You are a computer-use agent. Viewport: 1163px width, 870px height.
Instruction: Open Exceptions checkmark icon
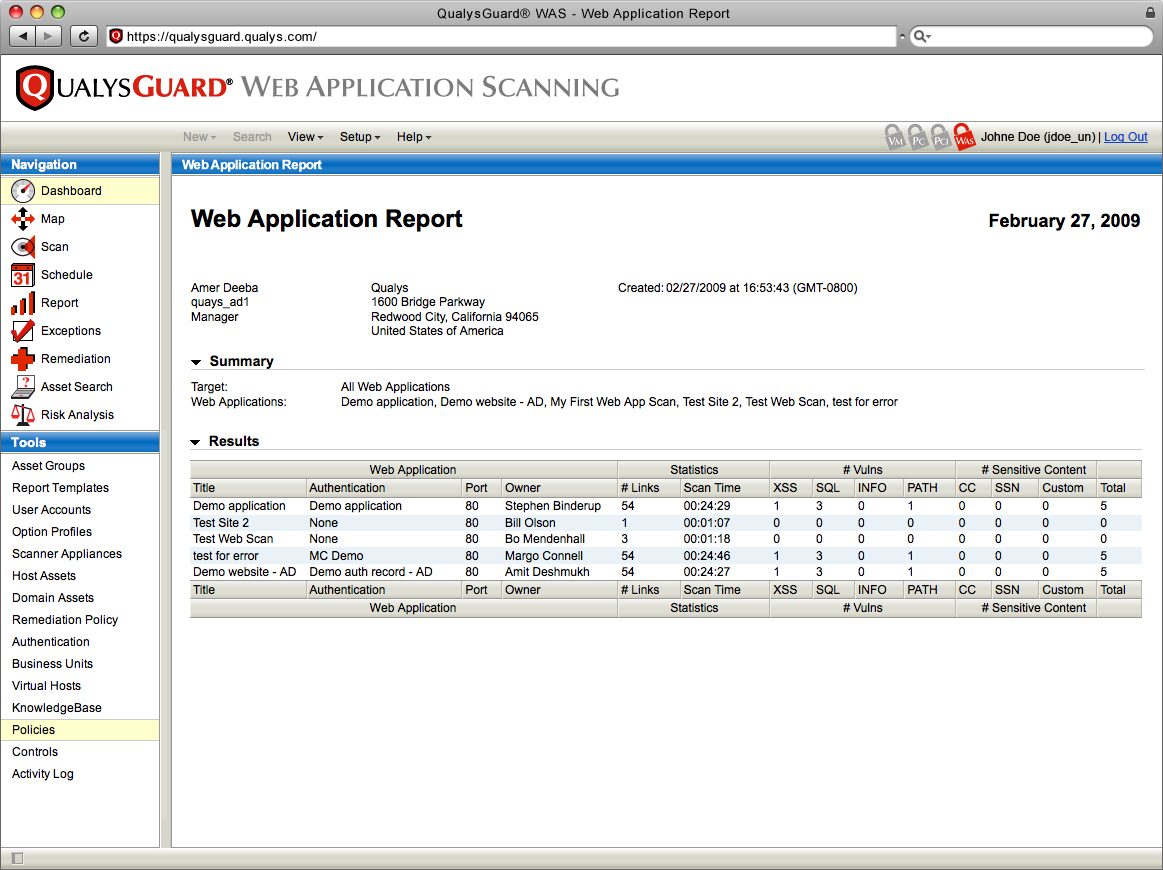(23, 331)
